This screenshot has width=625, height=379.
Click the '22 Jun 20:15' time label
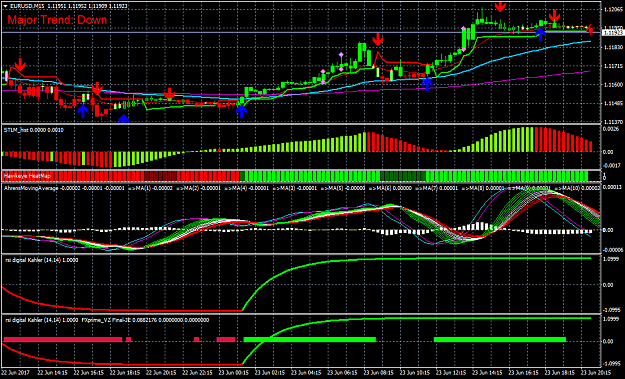click(x=161, y=373)
